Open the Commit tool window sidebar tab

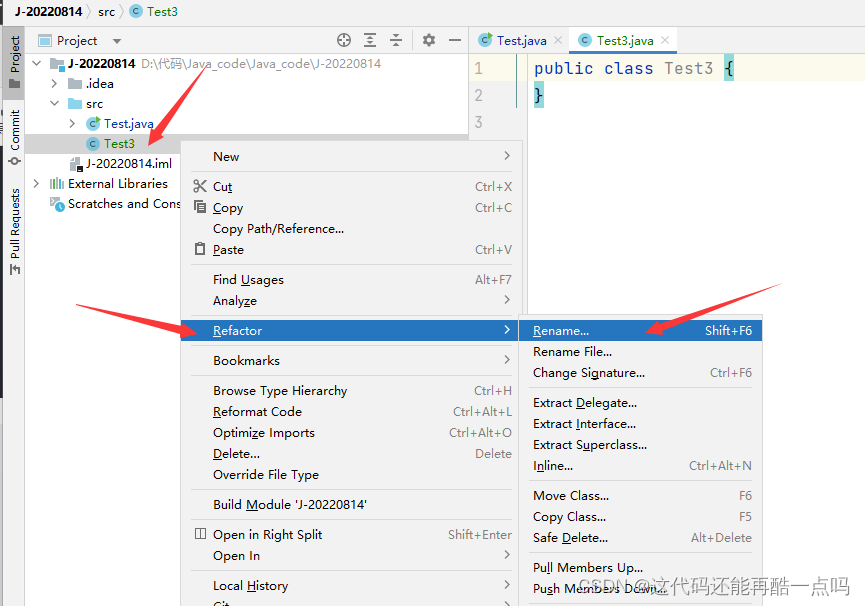(x=15, y=137)
